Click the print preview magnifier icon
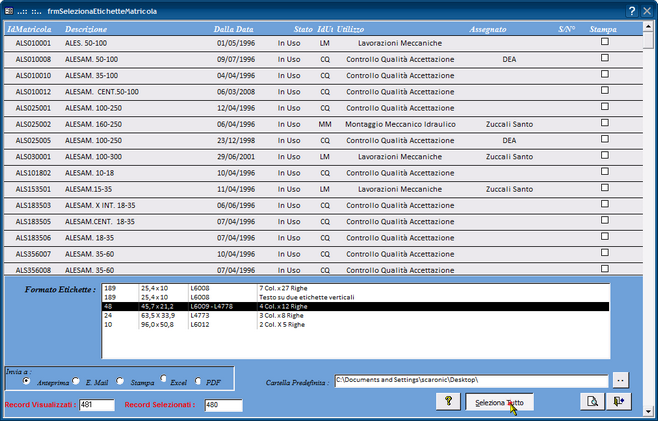The width and height of the screenshot is (658, 421). click(x=593, y=402)
